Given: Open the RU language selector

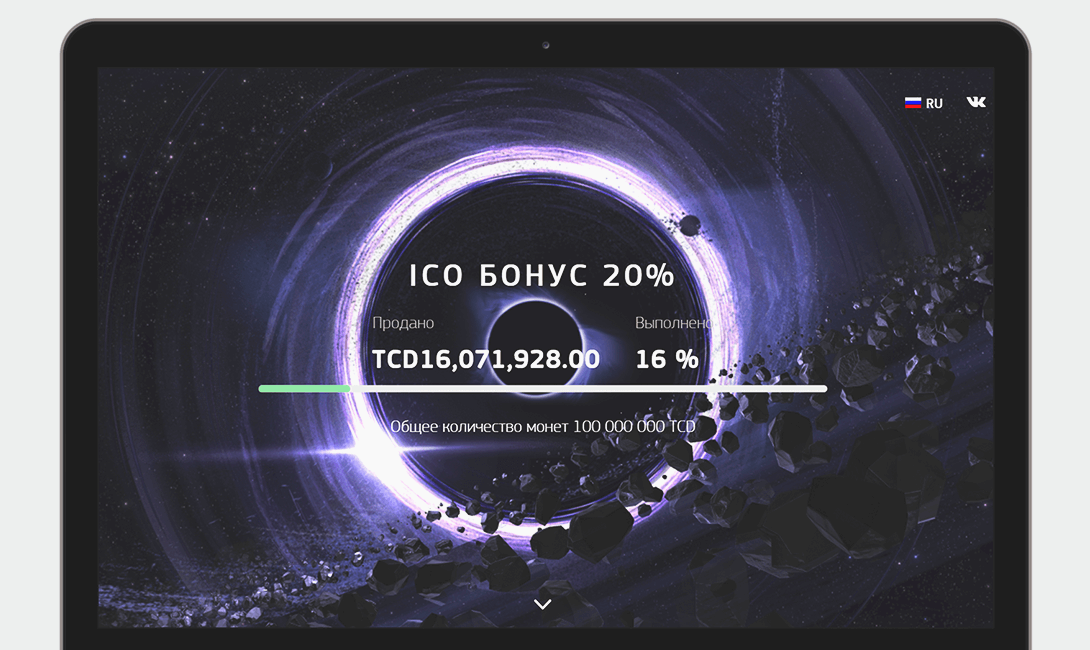Looking at the screenshot, I should coord(924,103).
